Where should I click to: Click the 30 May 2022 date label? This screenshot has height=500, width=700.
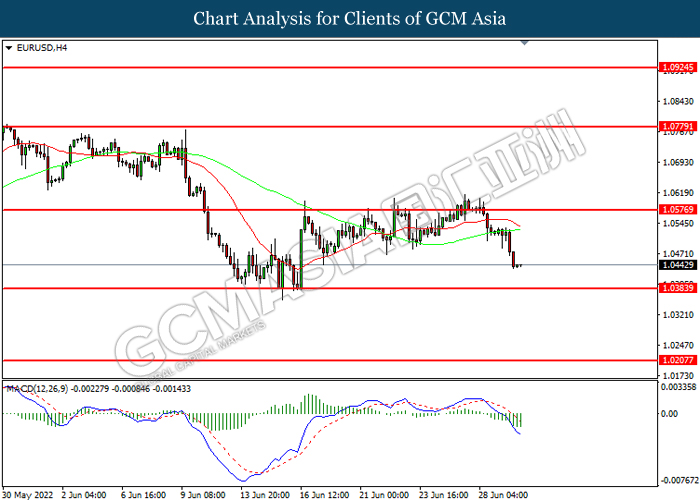(x=27, y=495)
